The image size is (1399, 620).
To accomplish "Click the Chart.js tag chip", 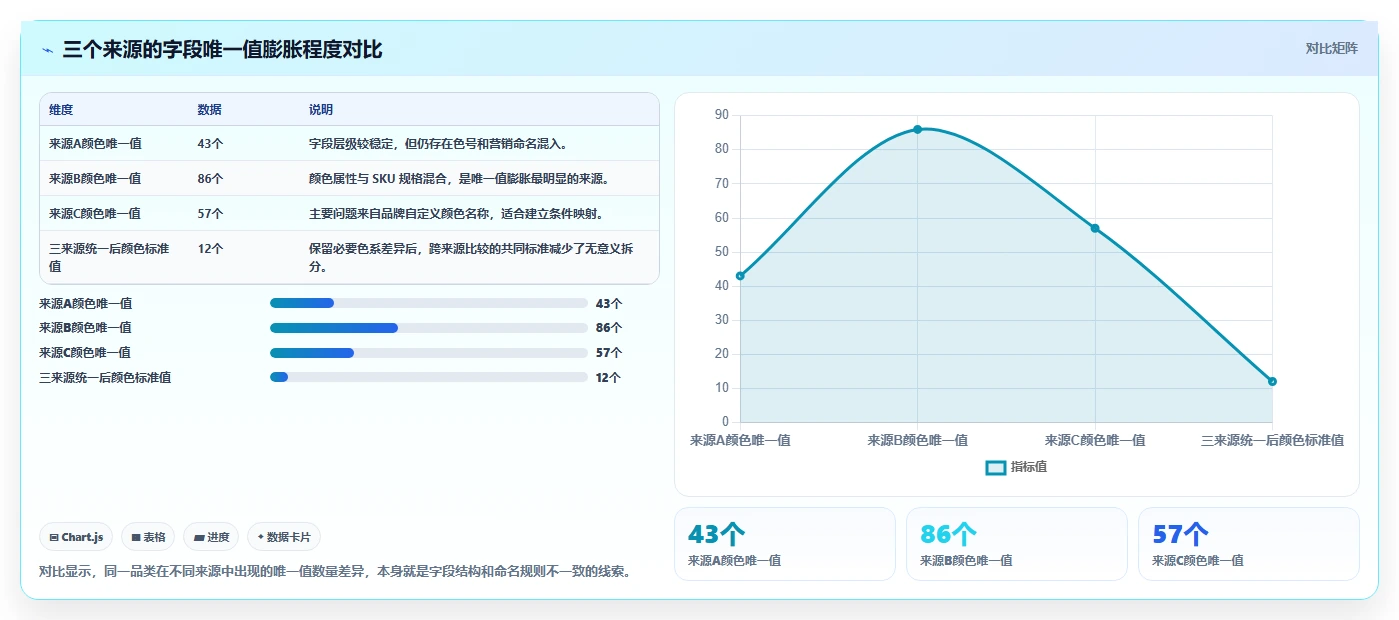I will point(76,537).
